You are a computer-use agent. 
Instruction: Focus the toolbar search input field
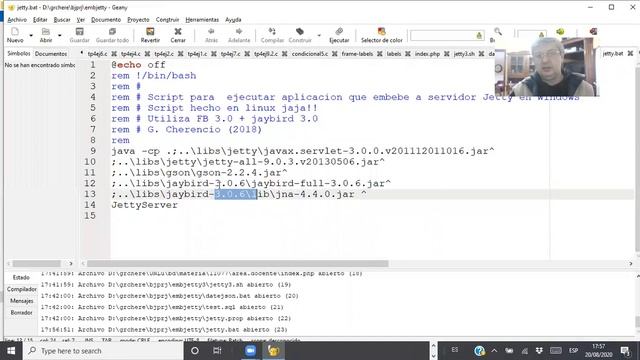click(x=447, y=36)
